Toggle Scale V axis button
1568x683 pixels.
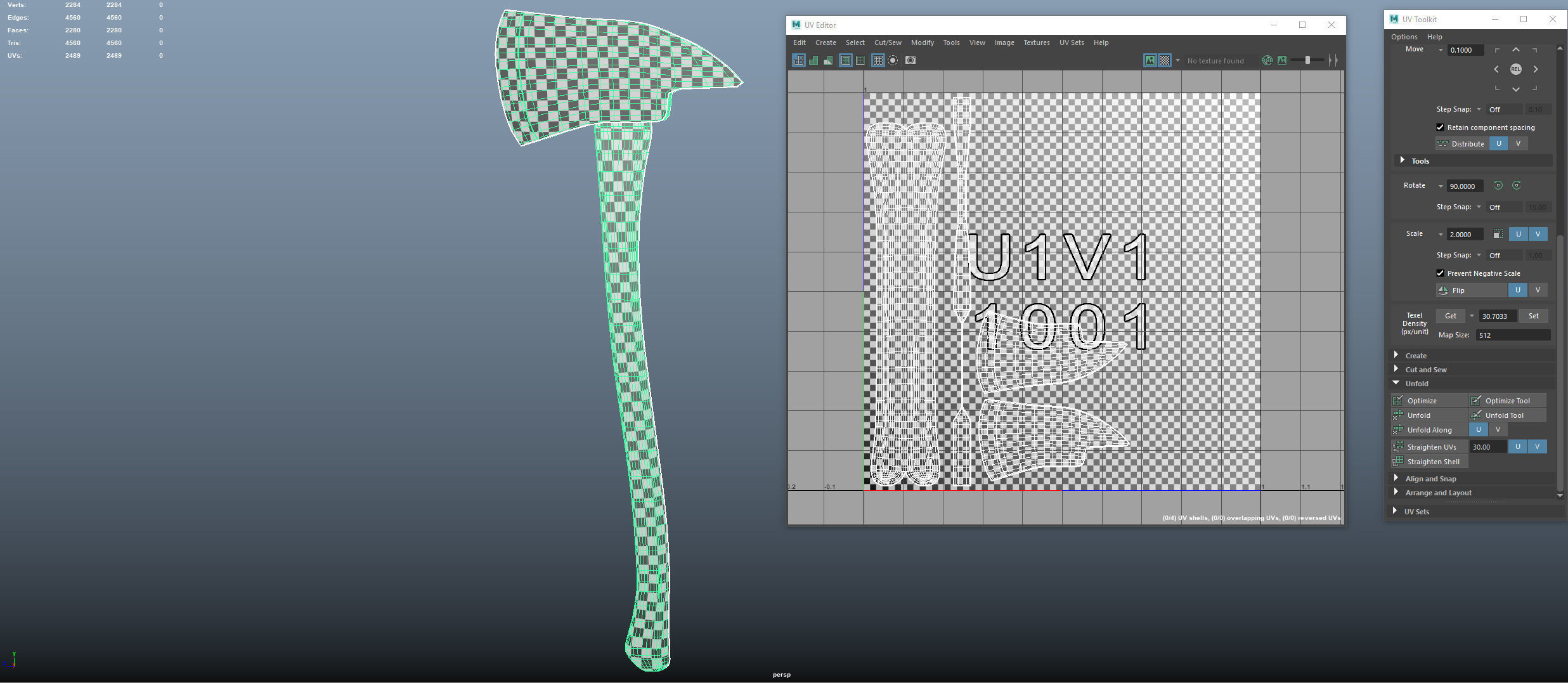pyautogui.click(x=1538, y=234)
